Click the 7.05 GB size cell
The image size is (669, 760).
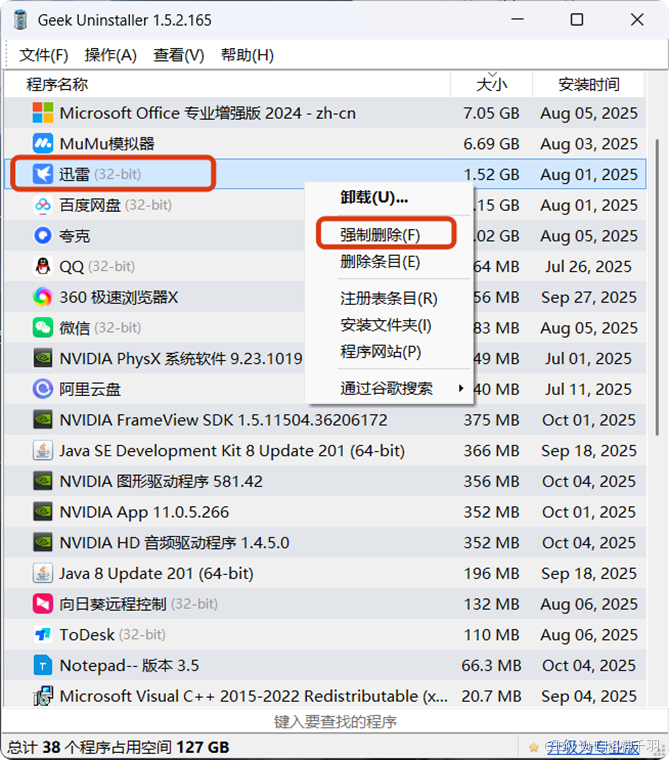click(x=491, y=113)
